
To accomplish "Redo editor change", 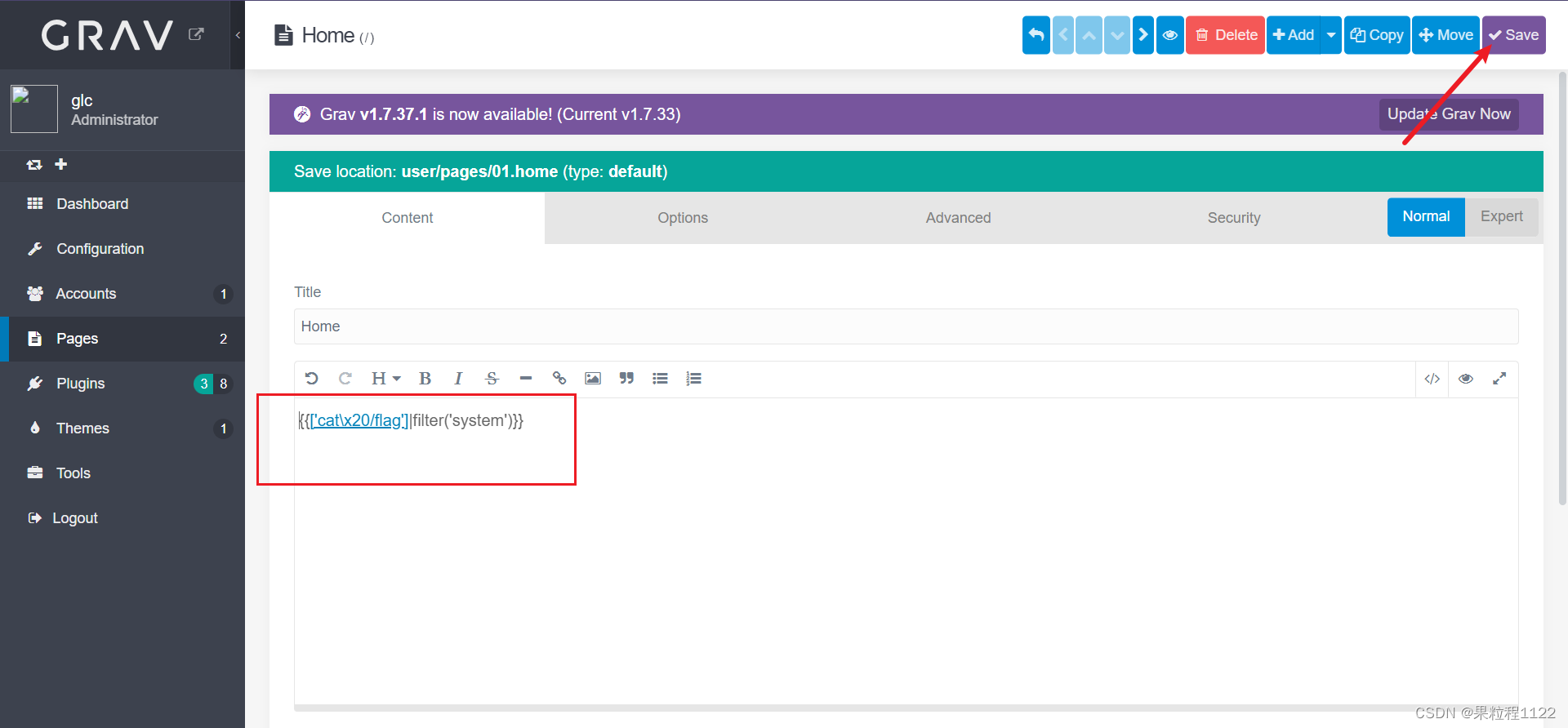I will 345,379.
